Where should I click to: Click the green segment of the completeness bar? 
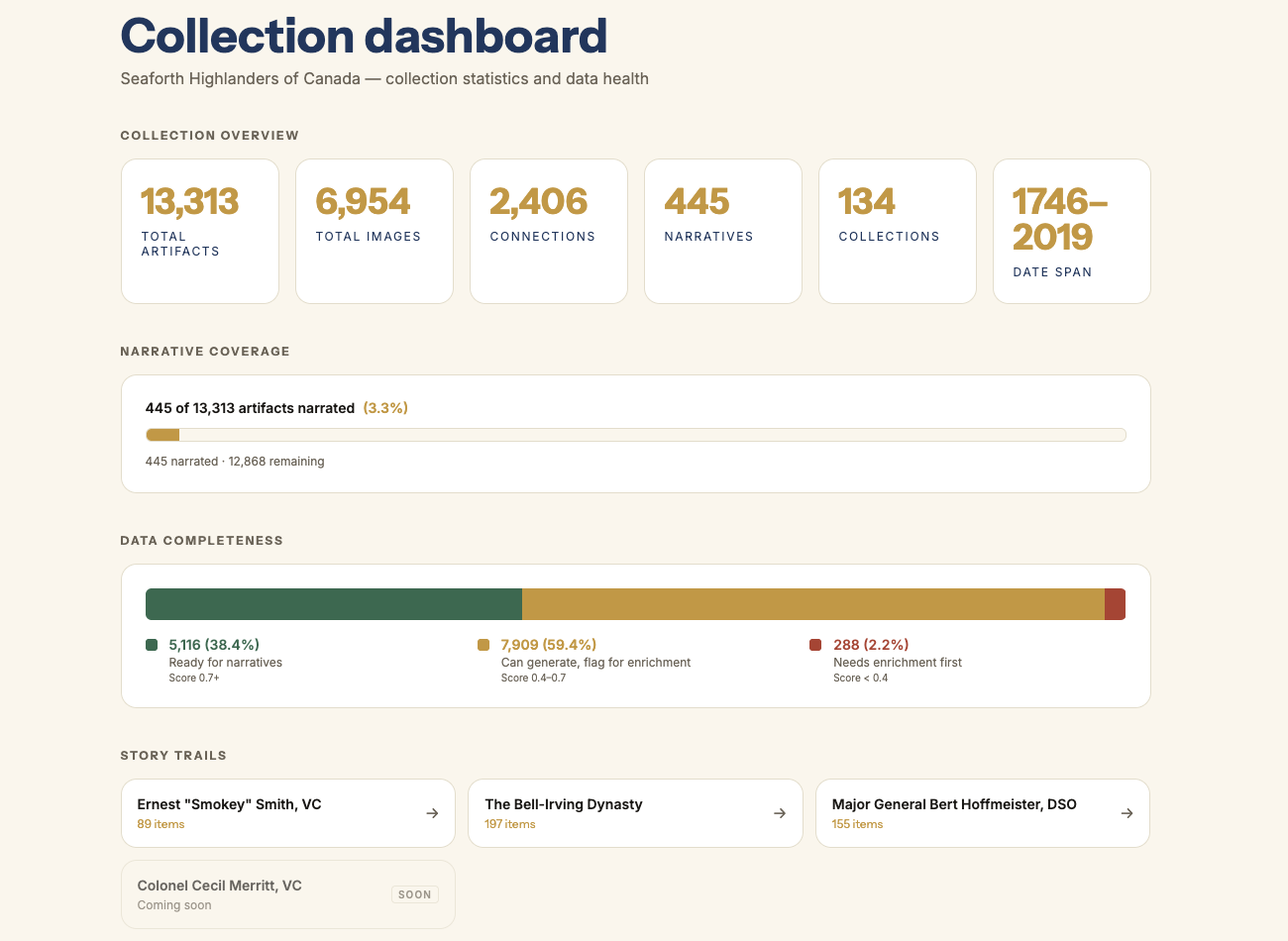(334, 604)
